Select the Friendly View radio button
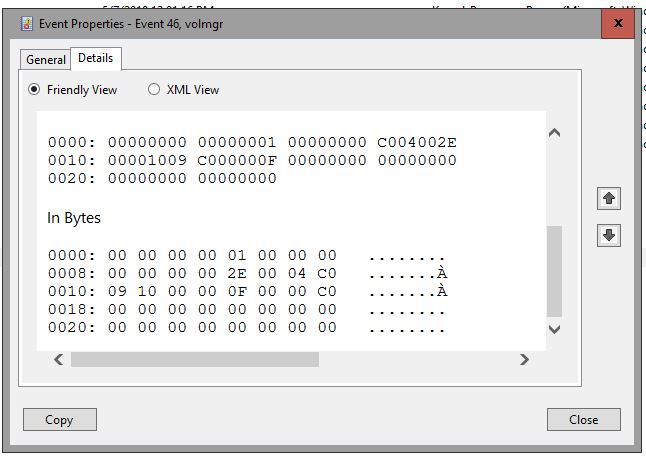Viewport: 646px width, 456px height. (34, 89)
